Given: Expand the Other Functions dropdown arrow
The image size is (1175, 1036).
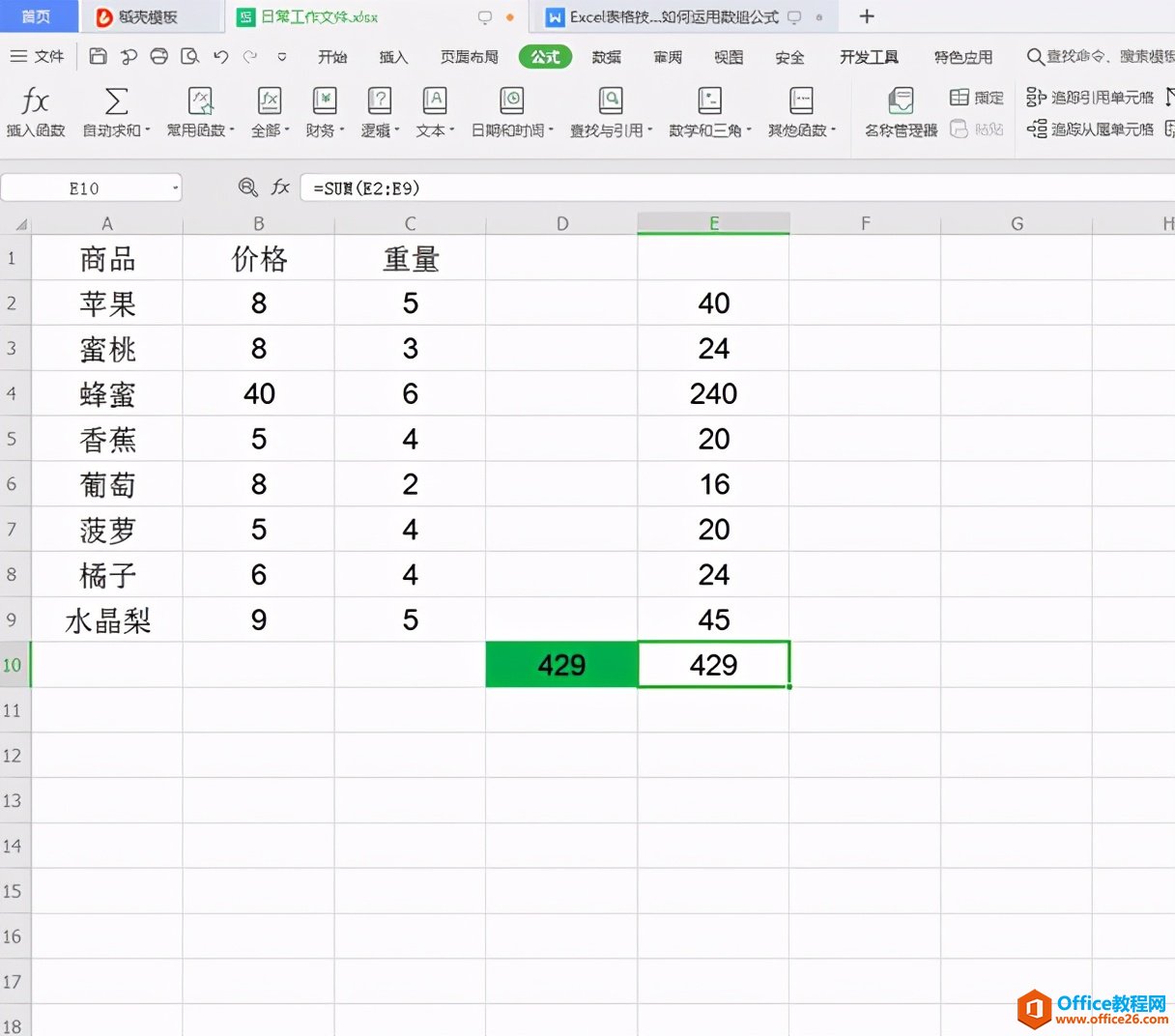Looking at the screenshot, I should (833, 130).
